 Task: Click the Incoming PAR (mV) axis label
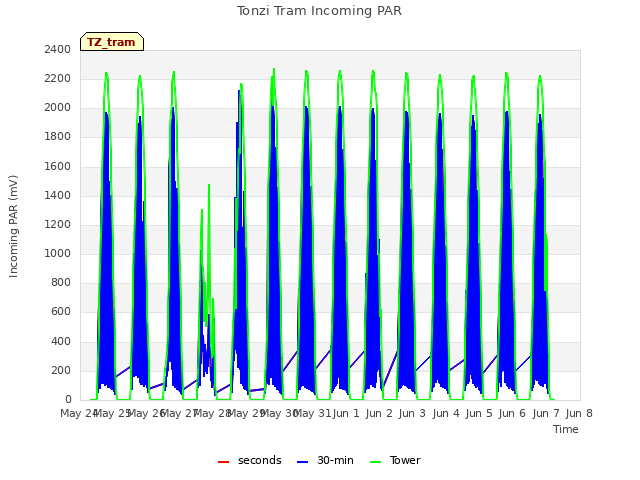click(x=13, y=227)
